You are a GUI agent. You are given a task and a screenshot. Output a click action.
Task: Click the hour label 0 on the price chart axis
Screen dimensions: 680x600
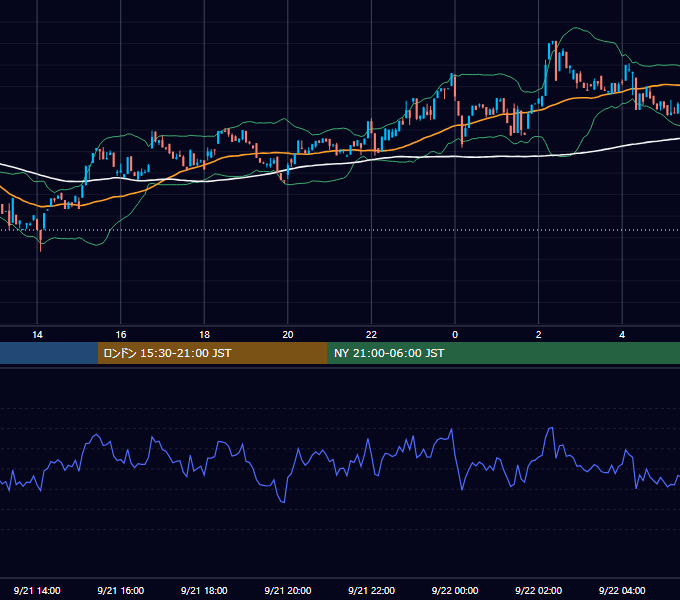tap(455, 335)
